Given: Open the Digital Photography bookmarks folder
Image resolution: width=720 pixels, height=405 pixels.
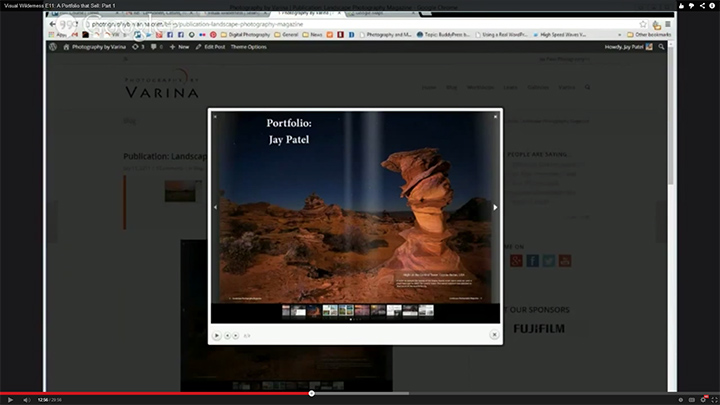Looking at the screenshot, I should [x=245, y=34].
